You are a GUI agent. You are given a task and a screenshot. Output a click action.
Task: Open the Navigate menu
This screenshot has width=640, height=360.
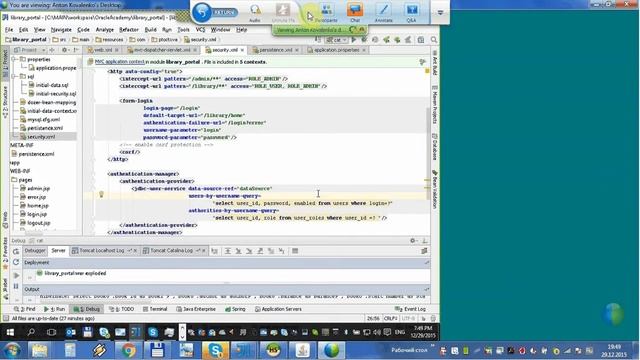click(x=61, y=30)
